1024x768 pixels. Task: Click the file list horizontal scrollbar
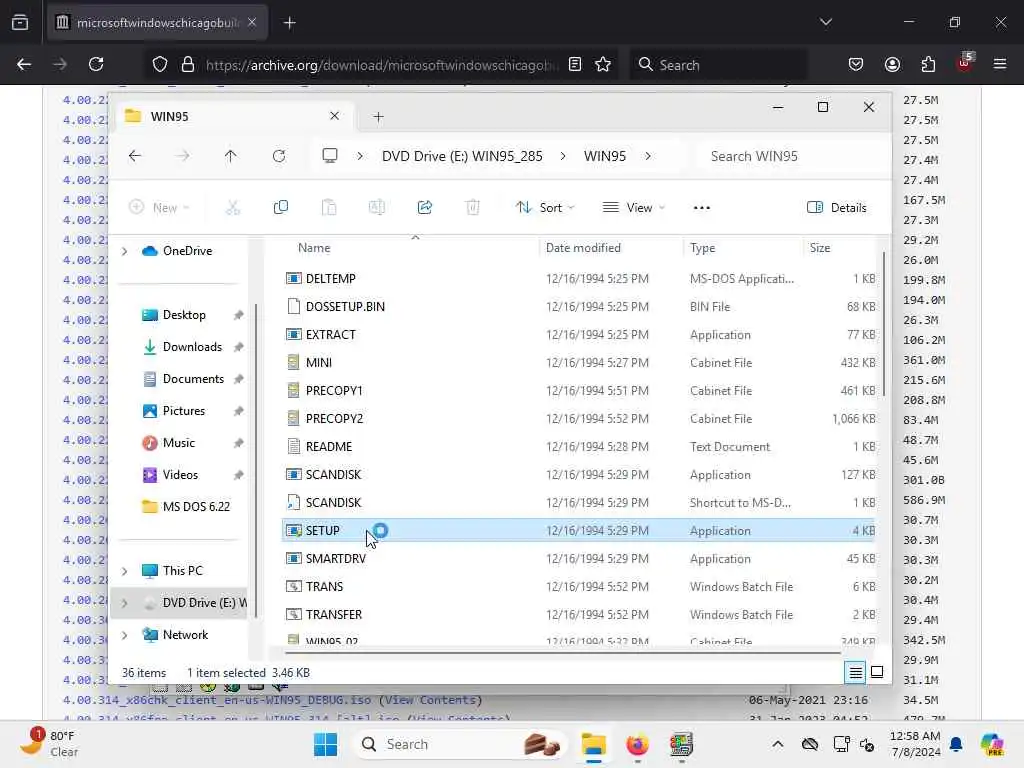563,652
